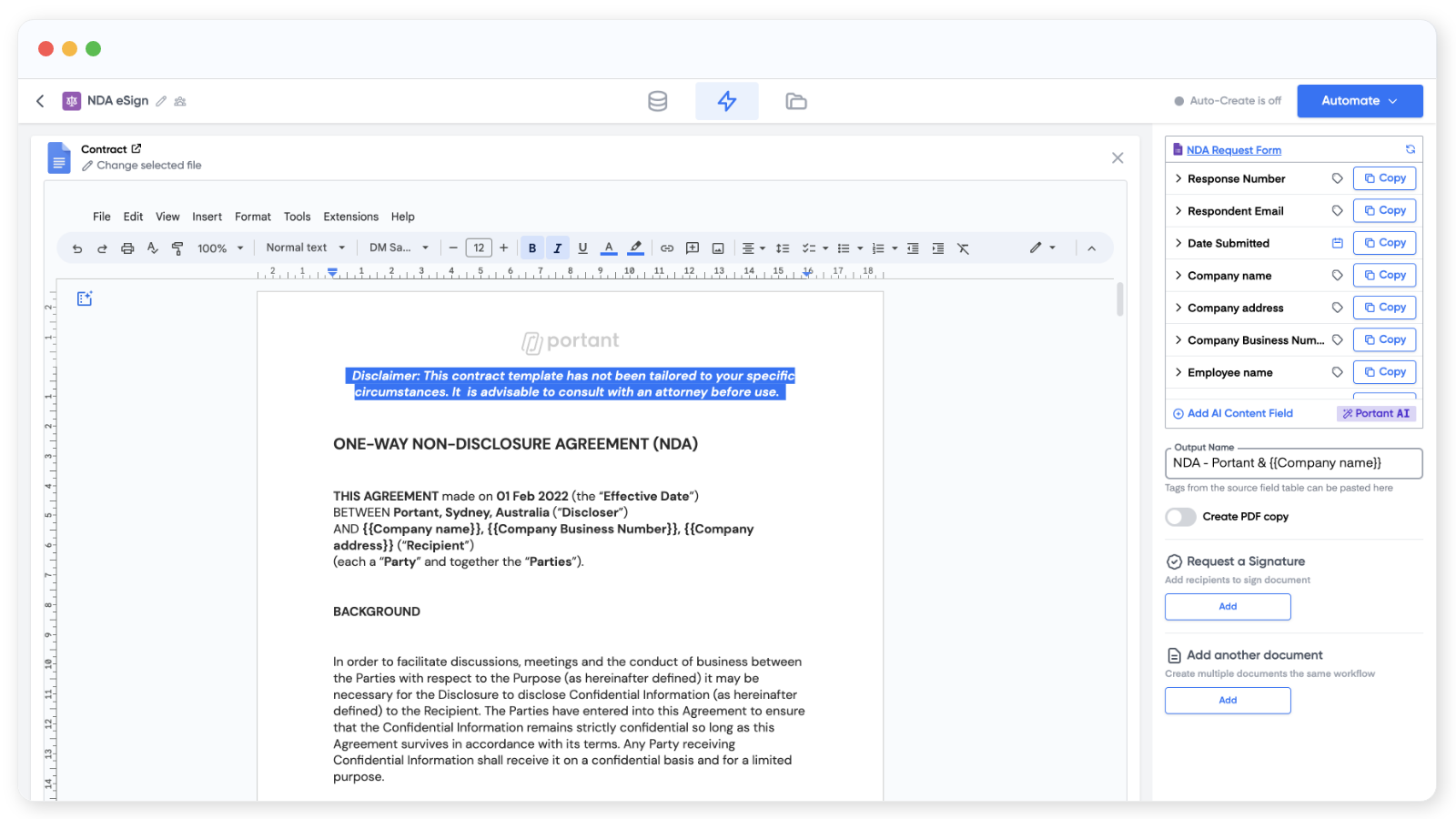The image size is (1456, 819).
Task: Click the insert image icon
Action: (718, 248)
